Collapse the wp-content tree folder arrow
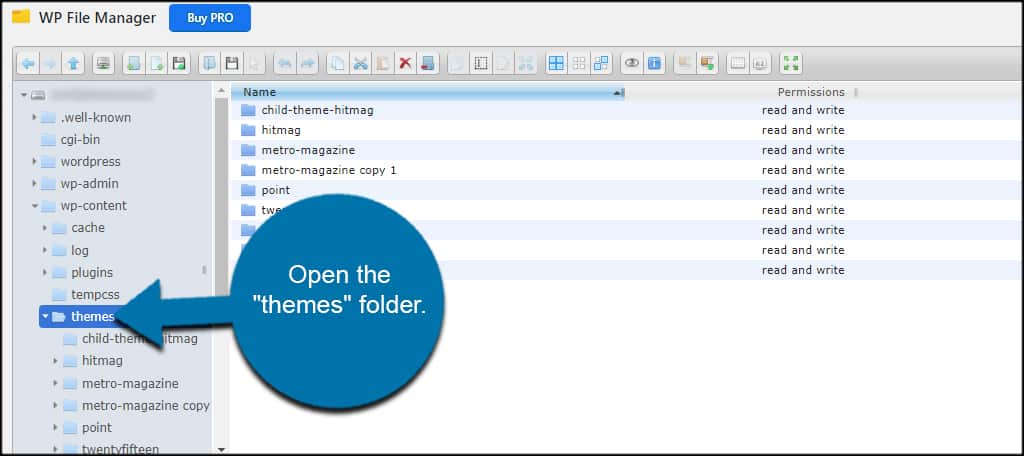Viewport: 1024px width, 456px height. [35, 206]
